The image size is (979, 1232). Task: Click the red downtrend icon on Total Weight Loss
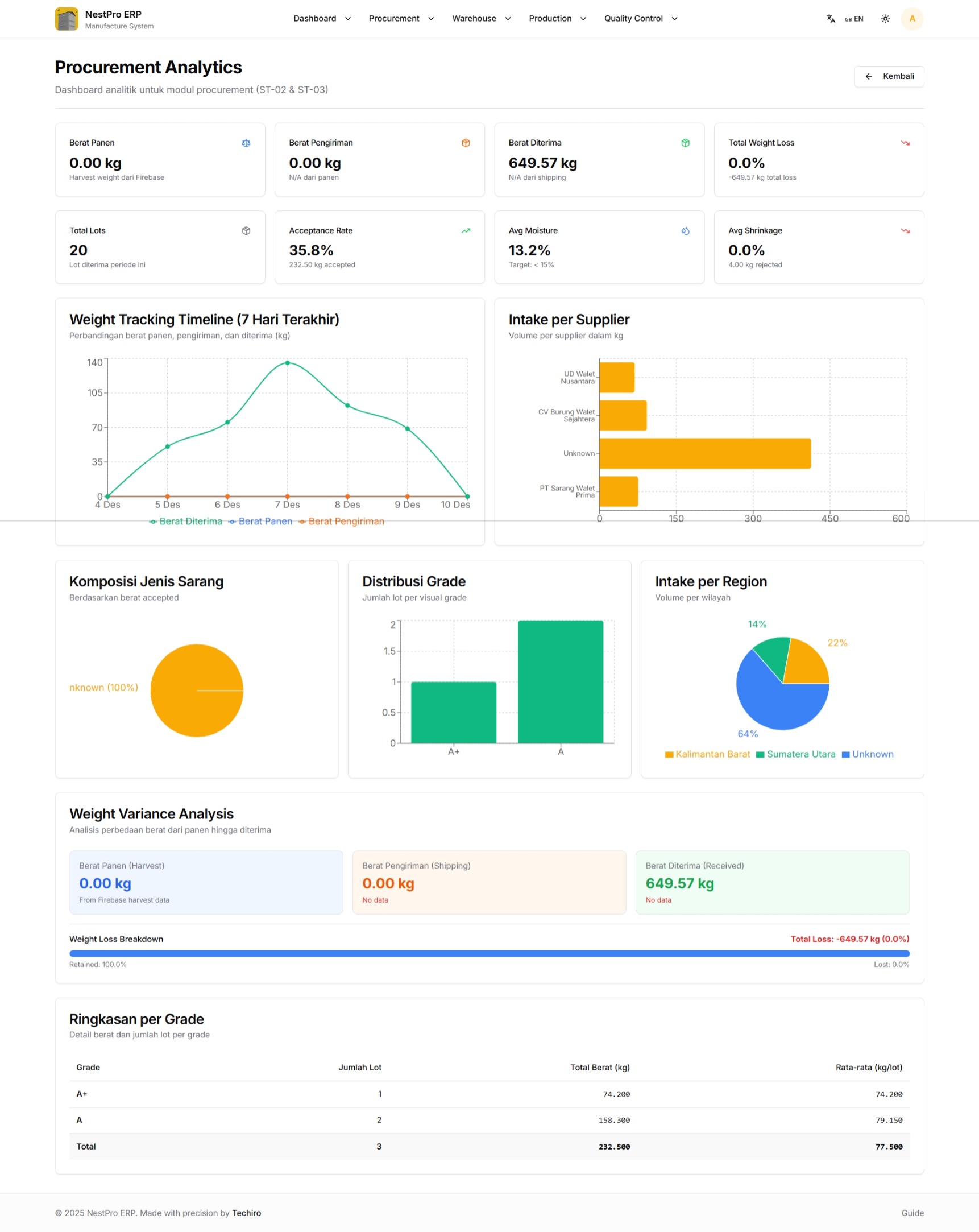(x=905, y=143)
